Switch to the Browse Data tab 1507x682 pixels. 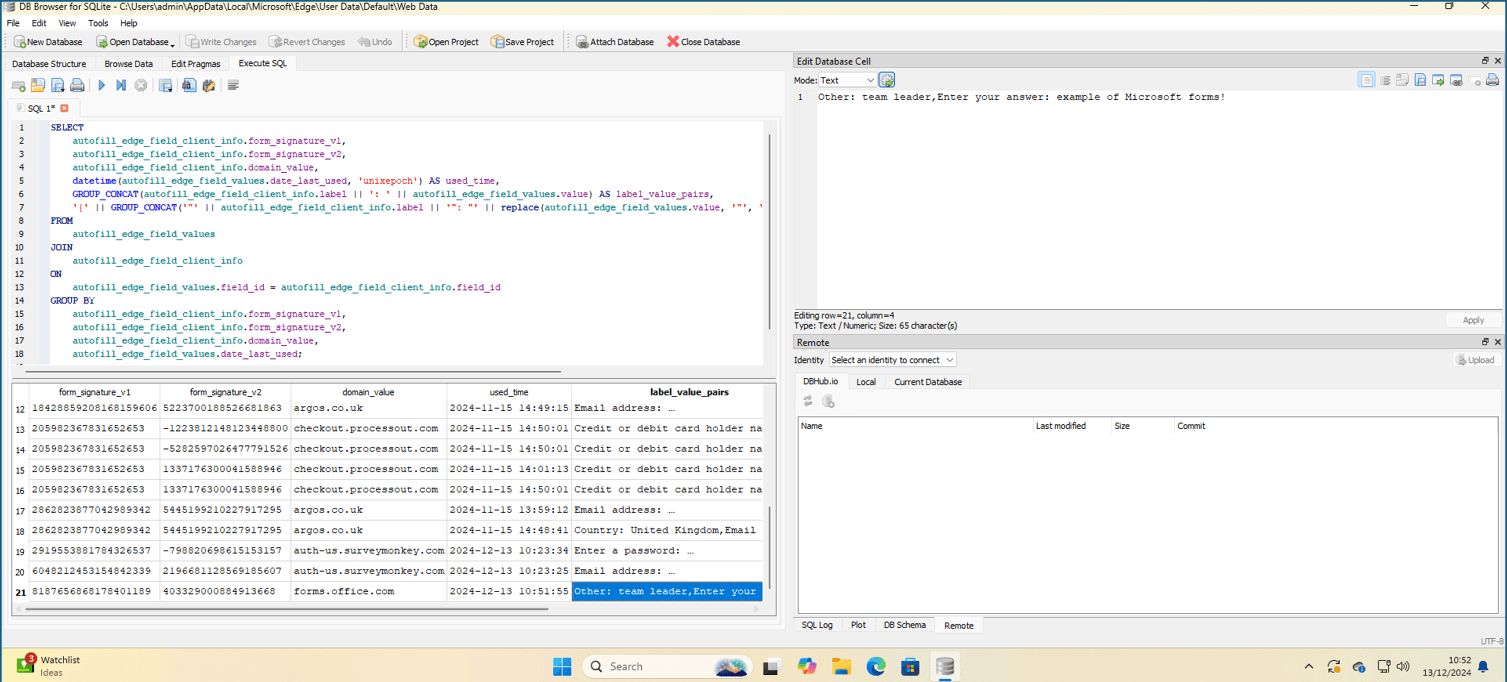128,63
